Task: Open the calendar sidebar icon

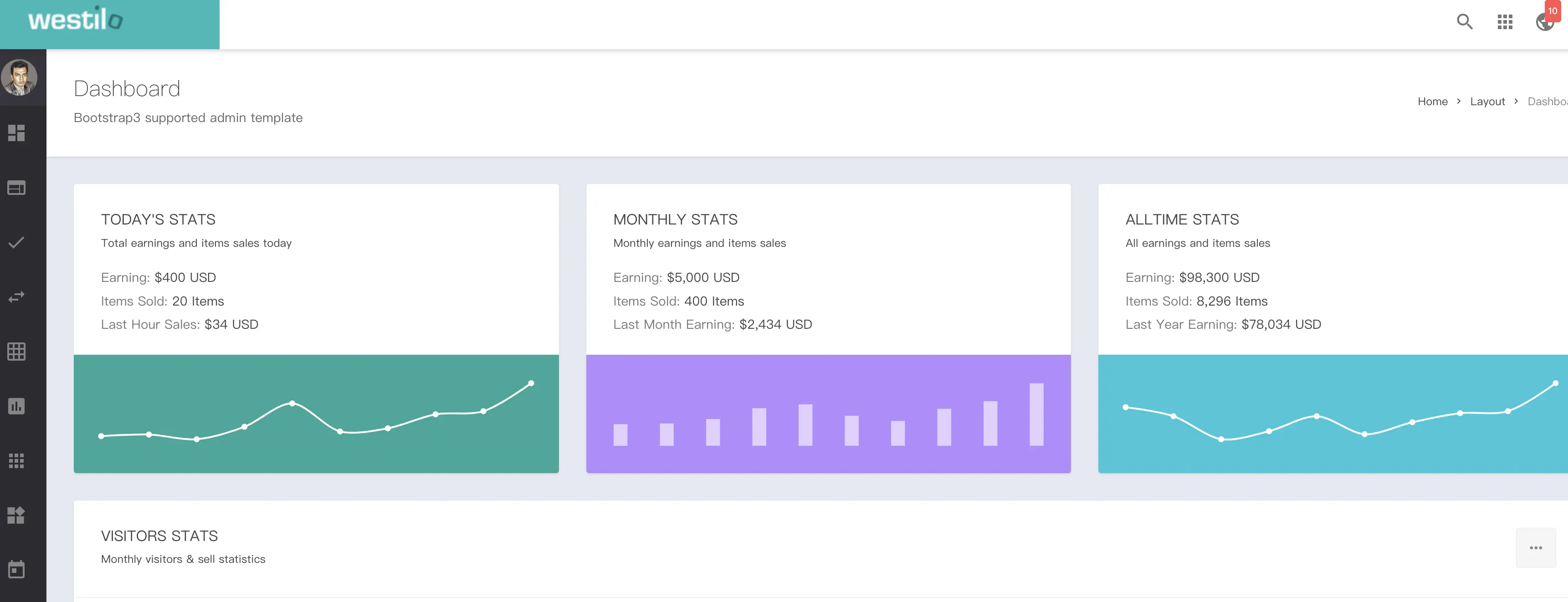Action: coord(16,570)
